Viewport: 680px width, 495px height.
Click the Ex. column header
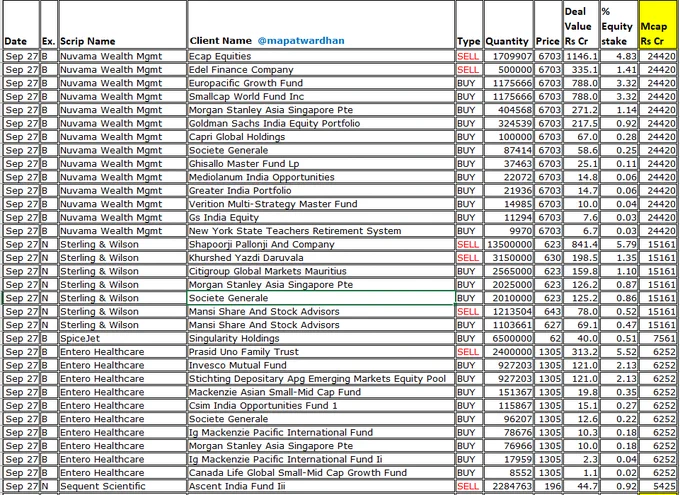(x=49, y=25)
